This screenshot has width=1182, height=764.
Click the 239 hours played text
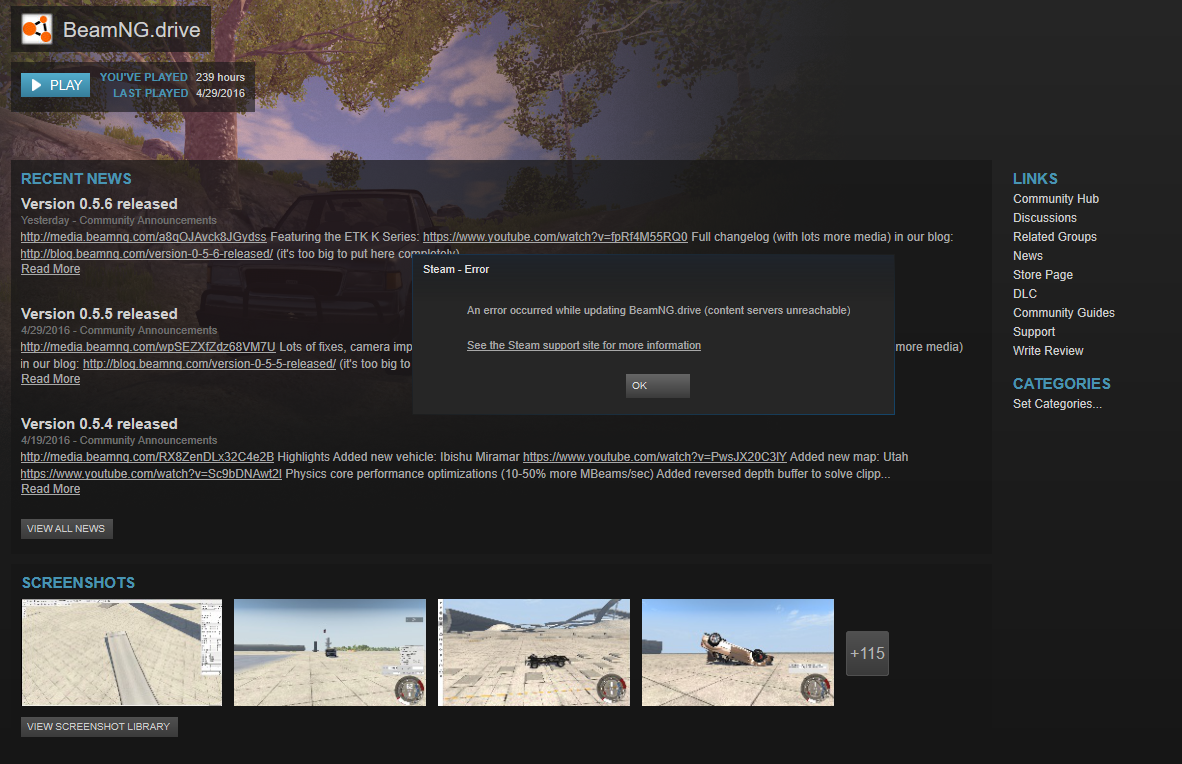click(220, 77)
